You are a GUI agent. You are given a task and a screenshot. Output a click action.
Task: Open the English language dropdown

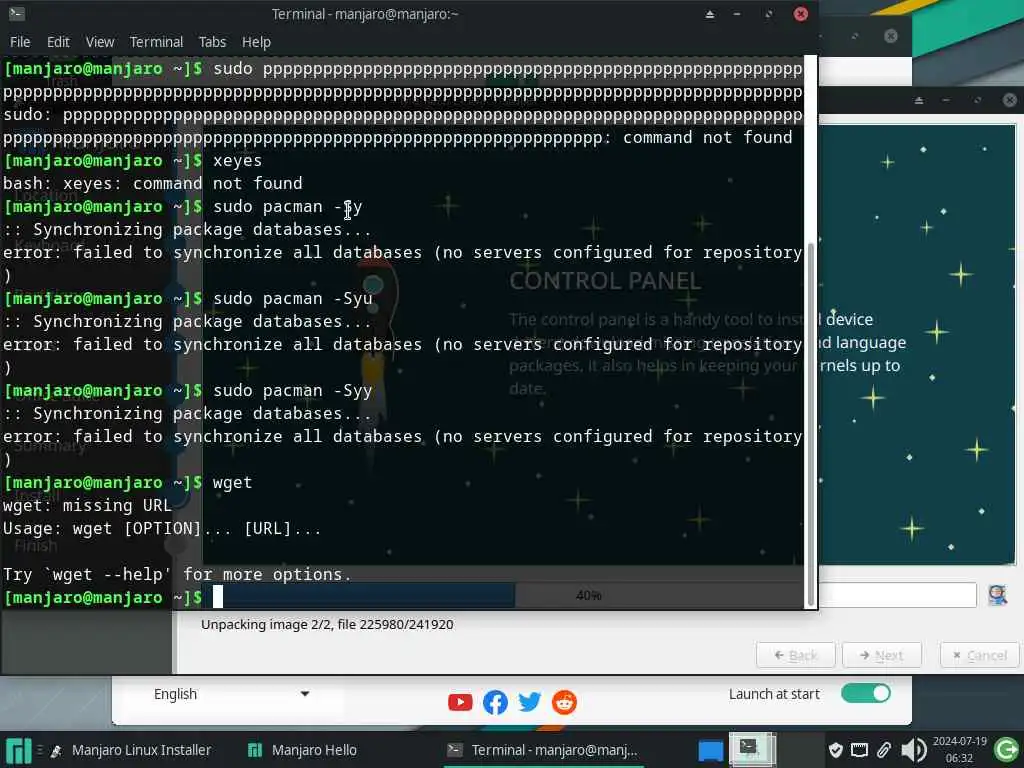pyautogui.click(x=231, y=694)
